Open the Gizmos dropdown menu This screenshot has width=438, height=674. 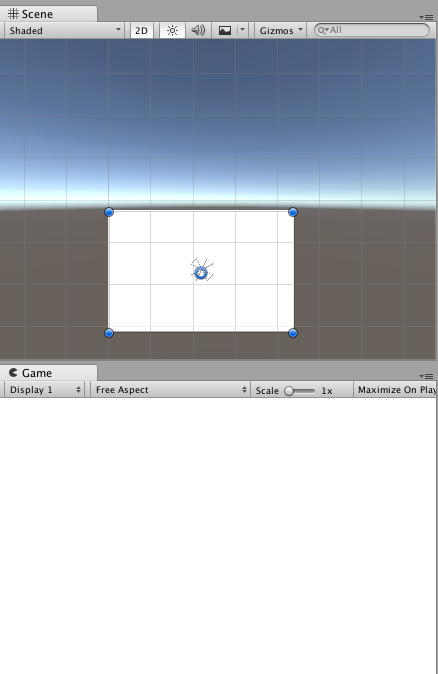[x=281, y=31]
